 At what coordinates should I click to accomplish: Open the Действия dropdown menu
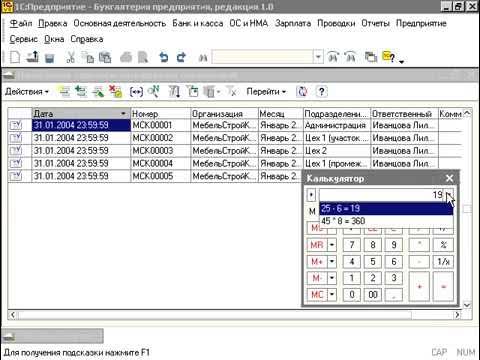pos(27,92)
